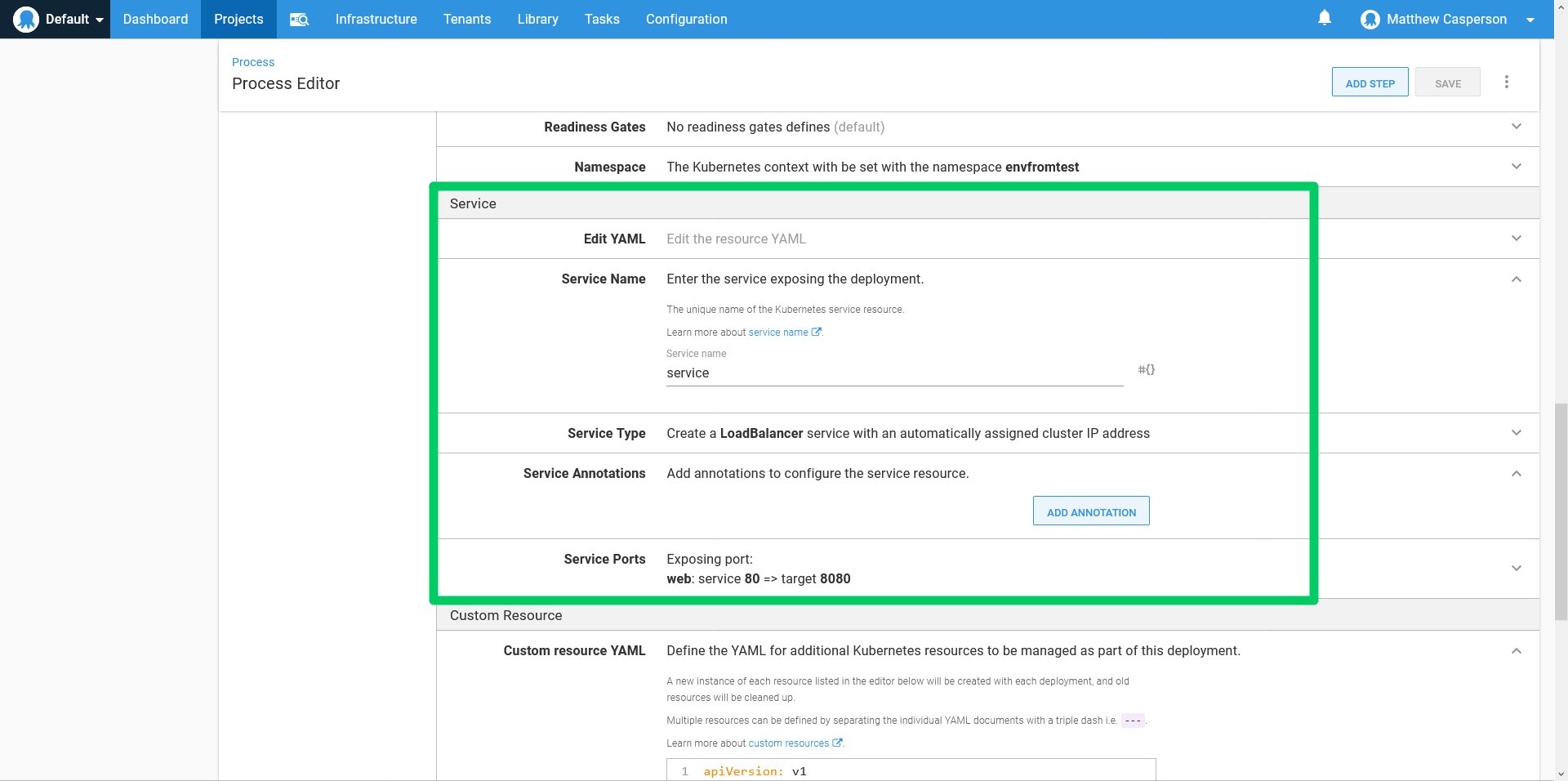Click the Octopus Deploy logo

click(25, 19)
